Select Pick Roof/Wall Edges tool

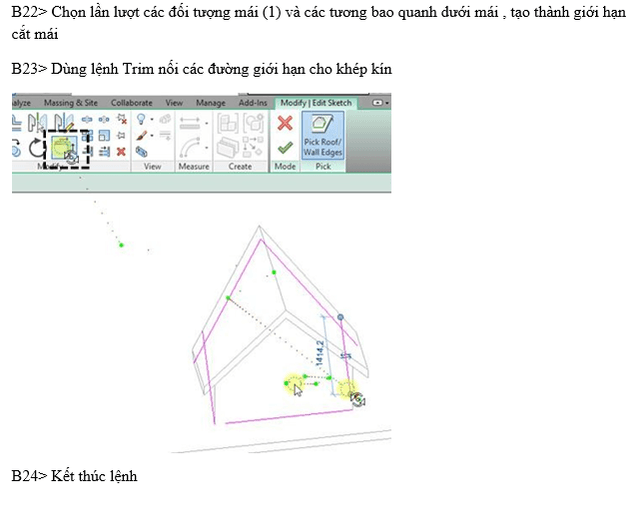pyautogui.click(x=323, y=136)
